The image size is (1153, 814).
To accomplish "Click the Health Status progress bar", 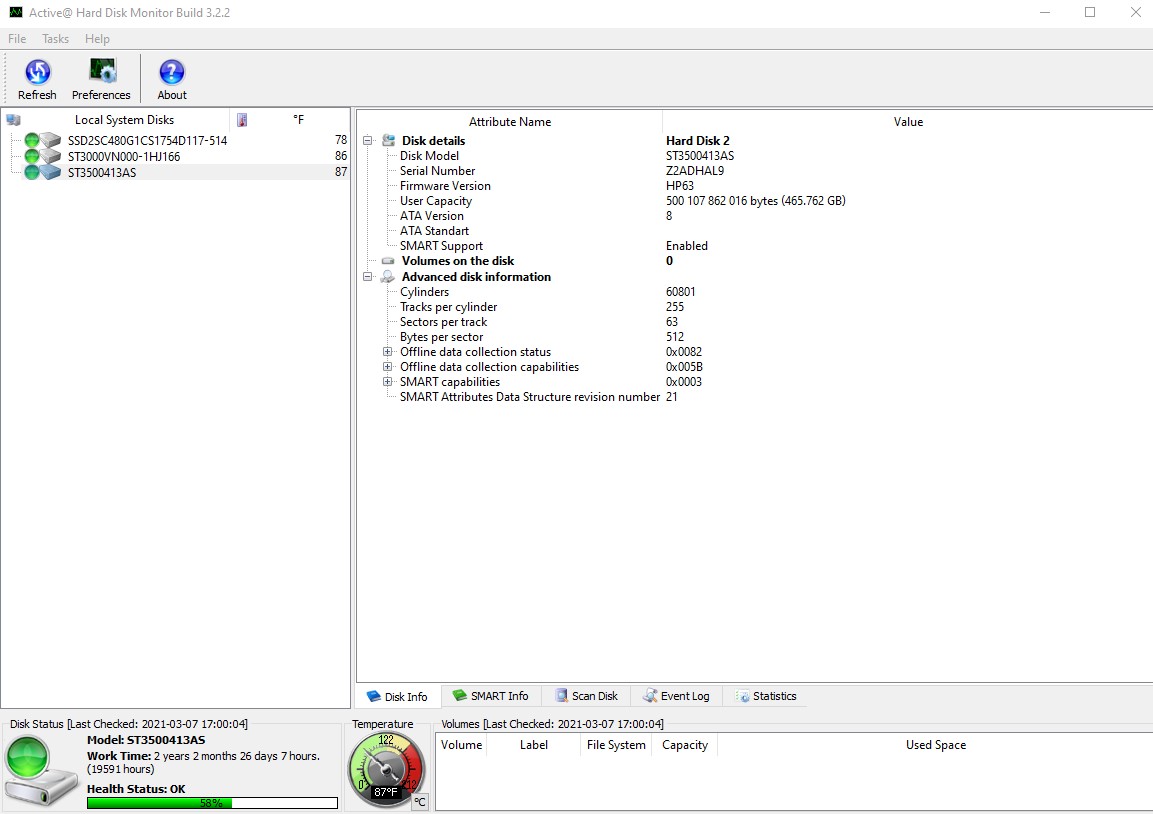I will pyautogui.click(x=212, y=802).
